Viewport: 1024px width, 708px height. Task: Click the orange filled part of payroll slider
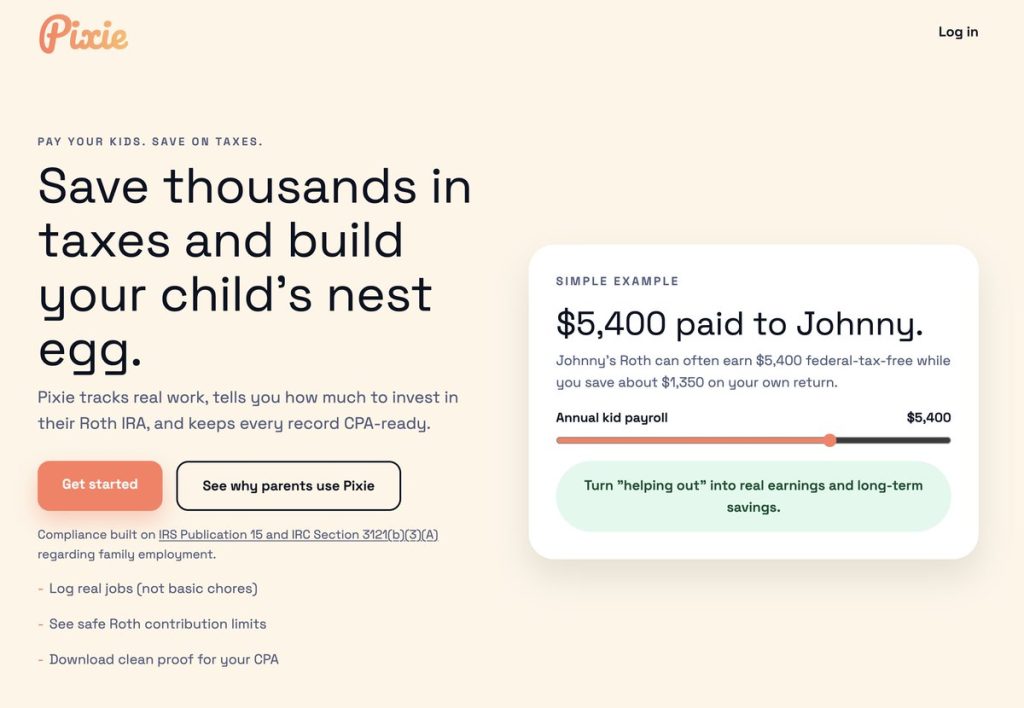click(690, 440)
